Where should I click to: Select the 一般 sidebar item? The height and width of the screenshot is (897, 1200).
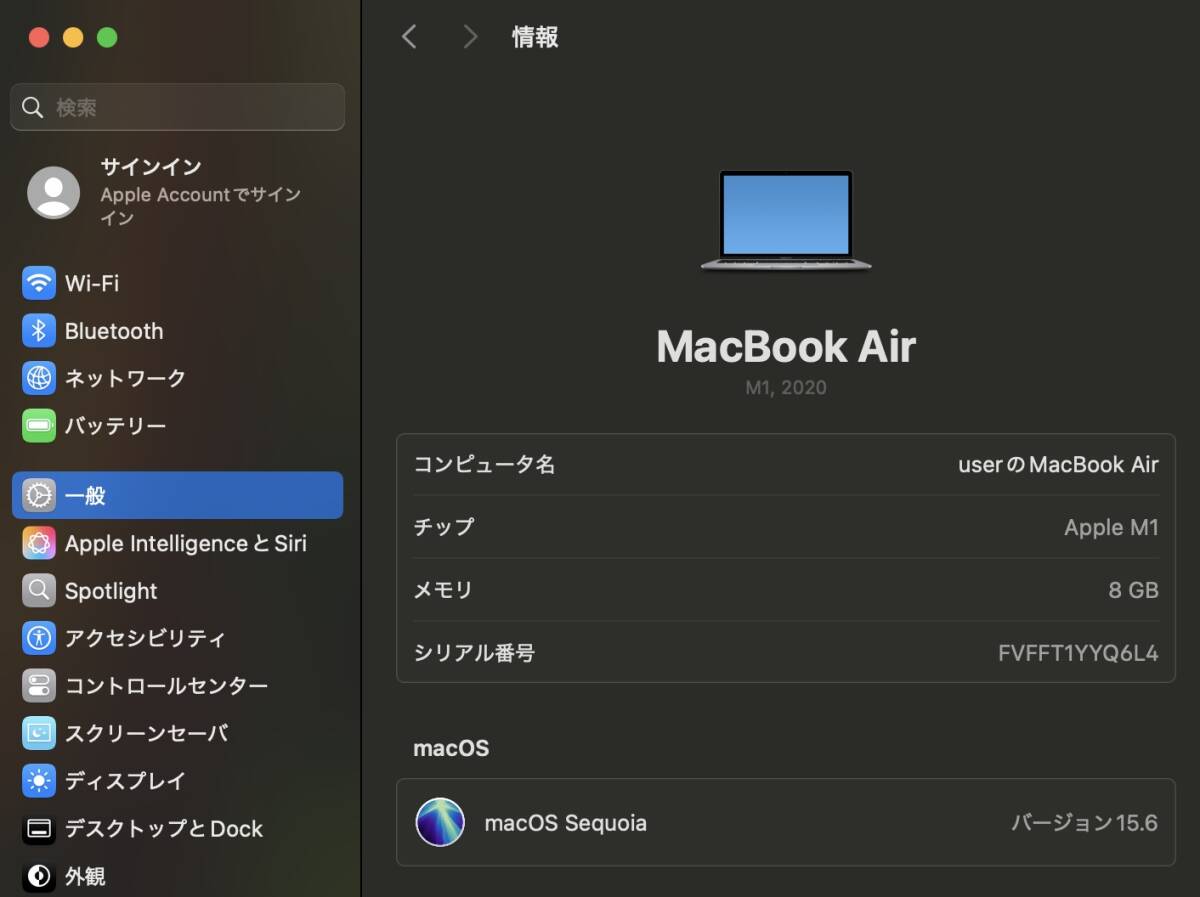177,495
